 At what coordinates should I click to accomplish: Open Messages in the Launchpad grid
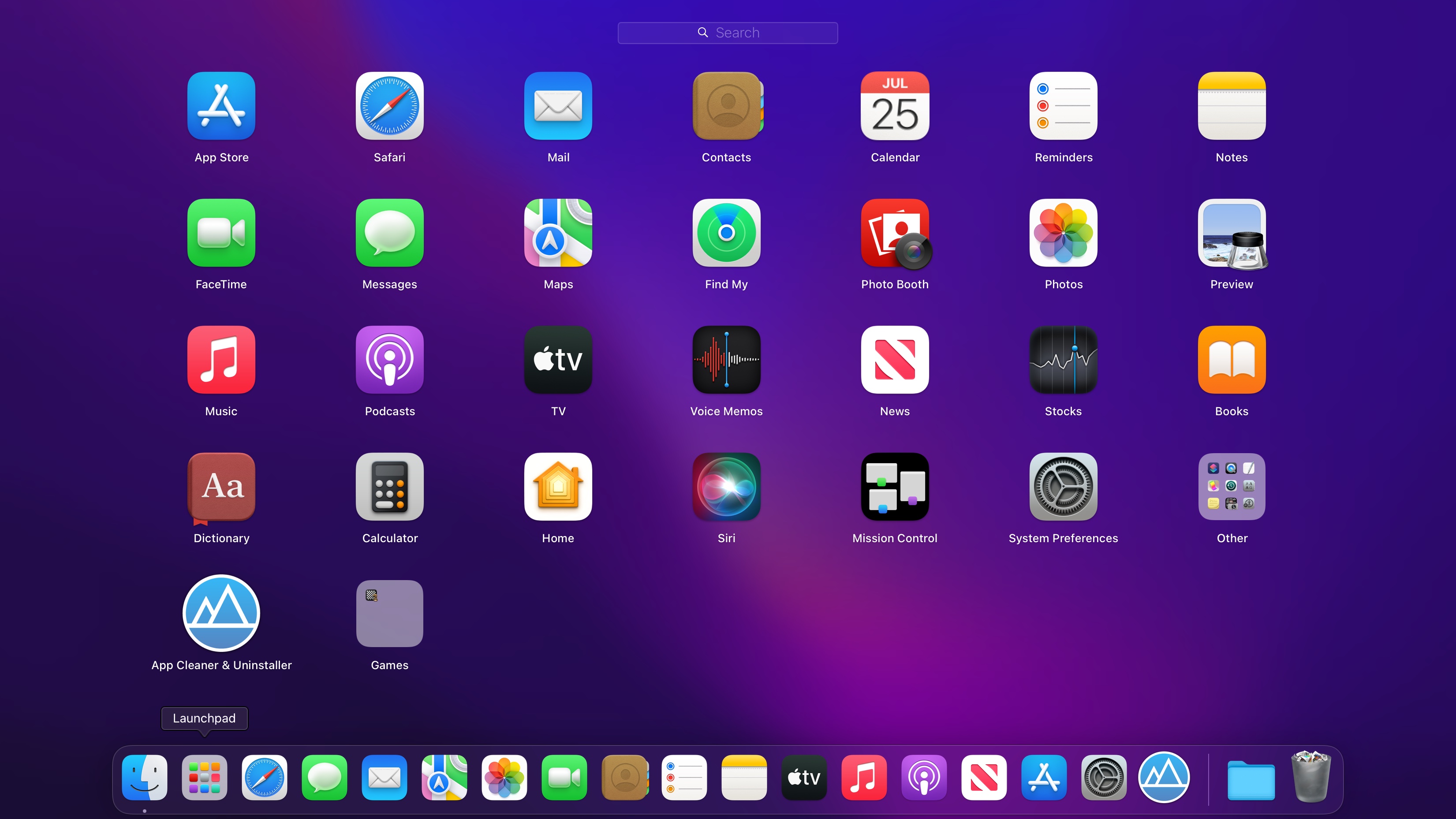[x=389, y=232]
